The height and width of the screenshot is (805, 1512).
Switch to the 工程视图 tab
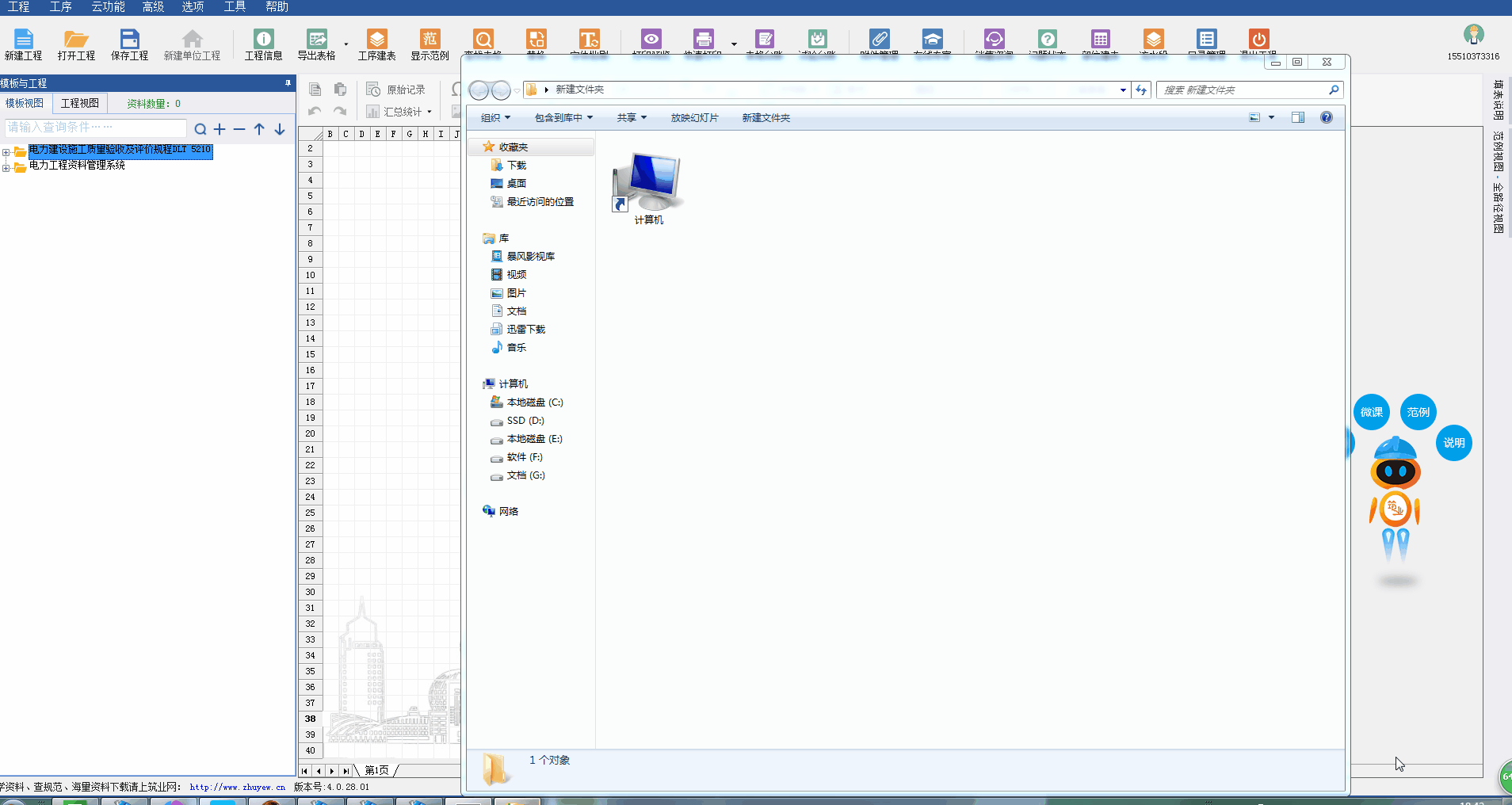[80, 104]
